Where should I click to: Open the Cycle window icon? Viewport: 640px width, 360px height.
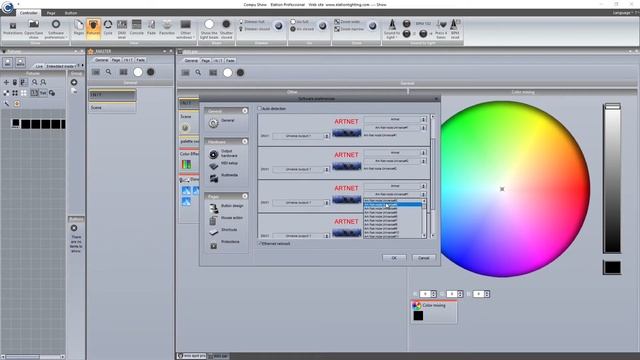108,29
